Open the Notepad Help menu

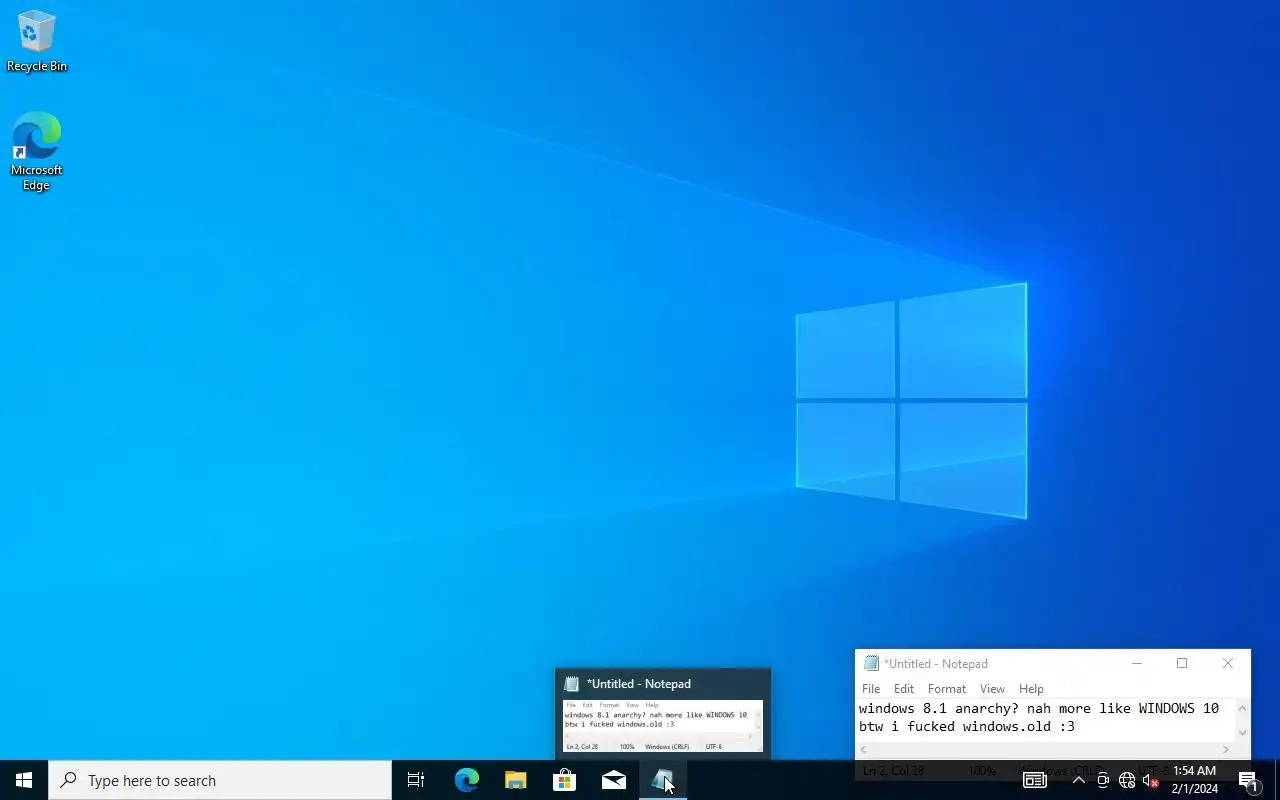[1031, 689]
